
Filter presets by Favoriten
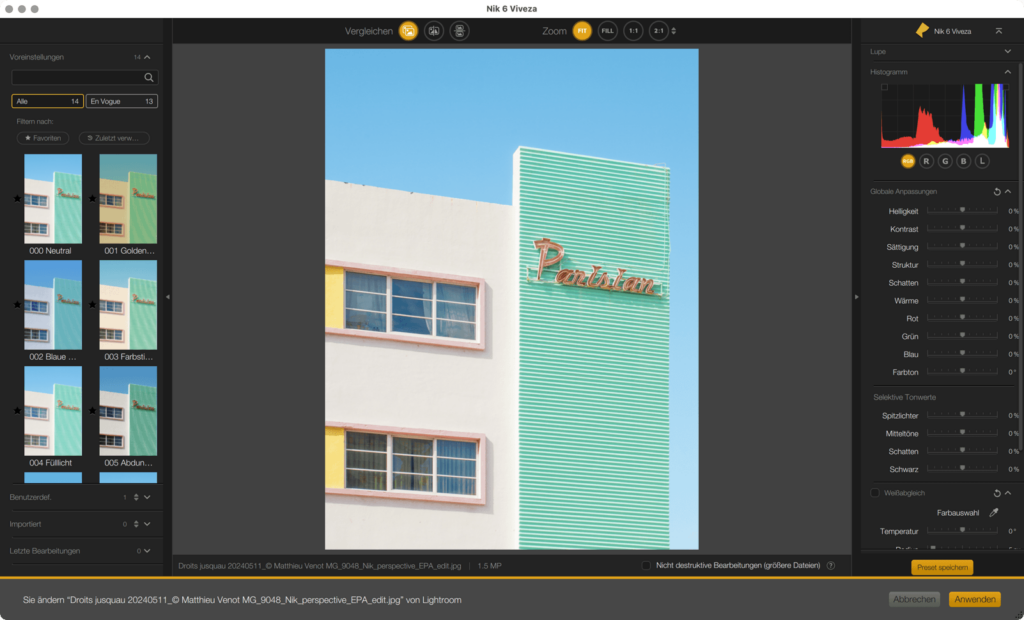[42, 138]
